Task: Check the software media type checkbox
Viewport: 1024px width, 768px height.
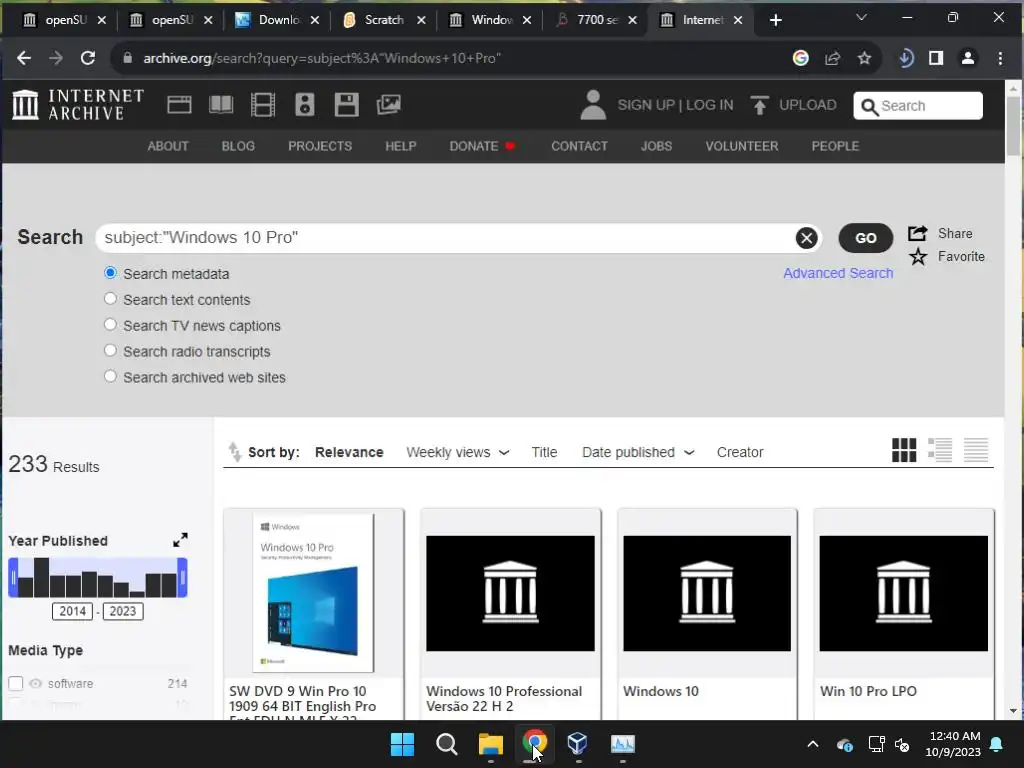Action: pyautogui.click(x=16, y=683)
